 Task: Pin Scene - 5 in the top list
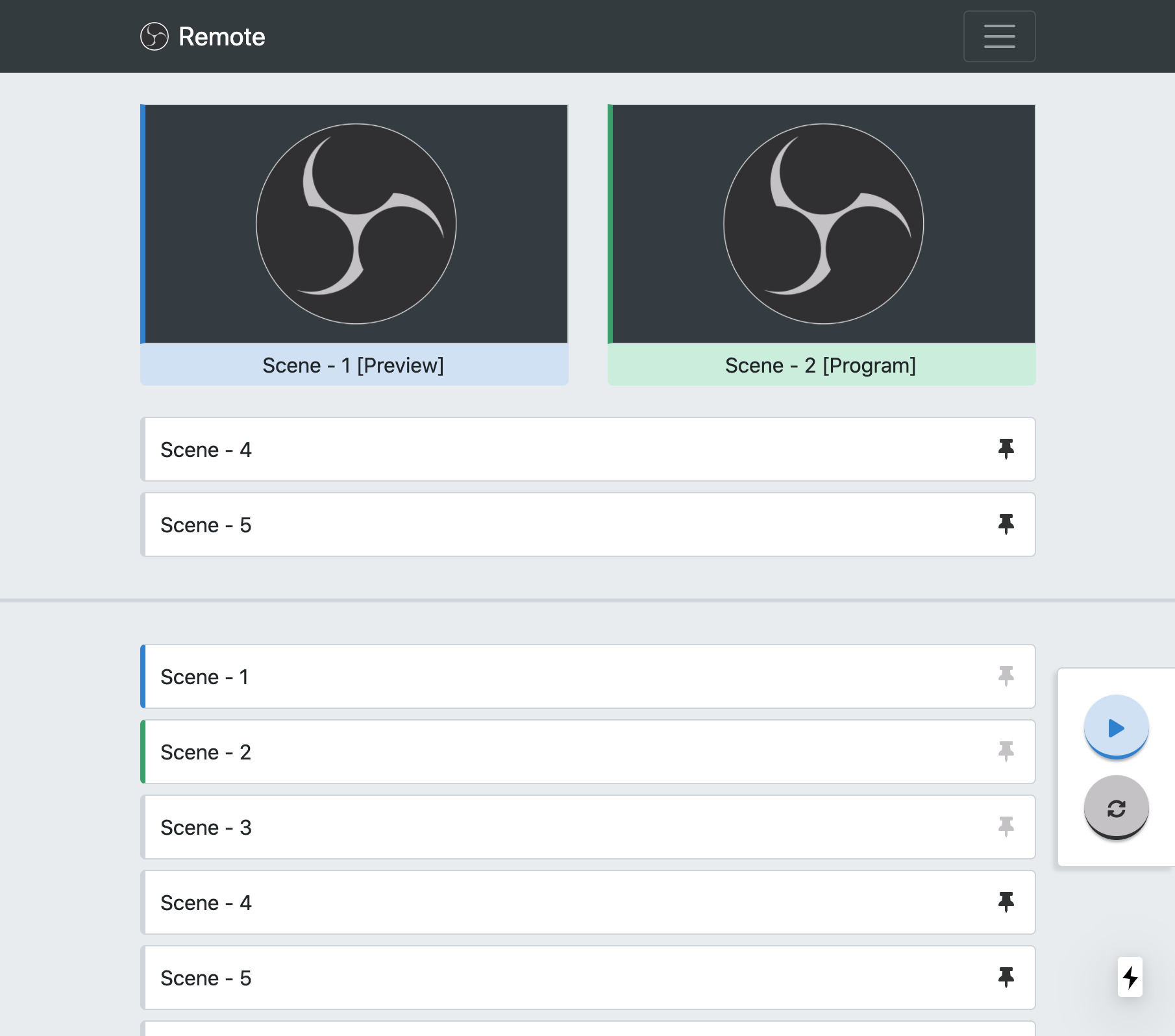click(x=1007, y=524)
